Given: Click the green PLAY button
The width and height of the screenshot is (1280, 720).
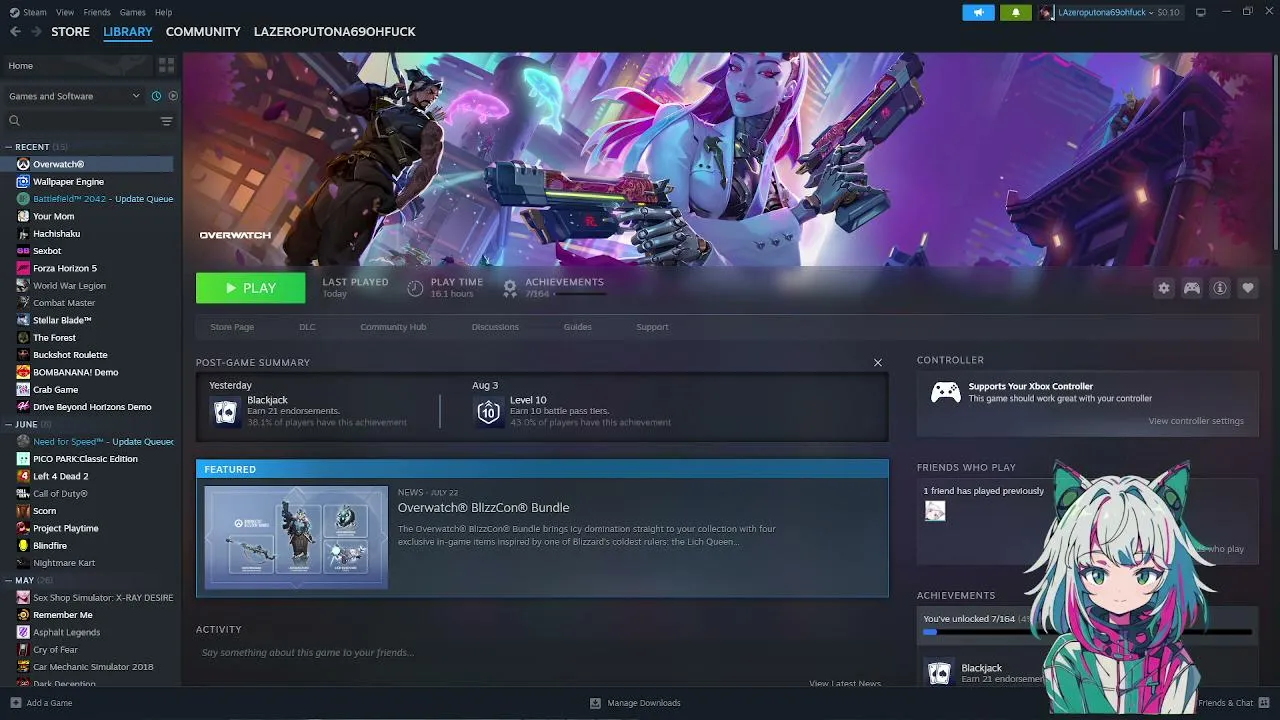Looking at the screenshot, I should coord(250,288).
